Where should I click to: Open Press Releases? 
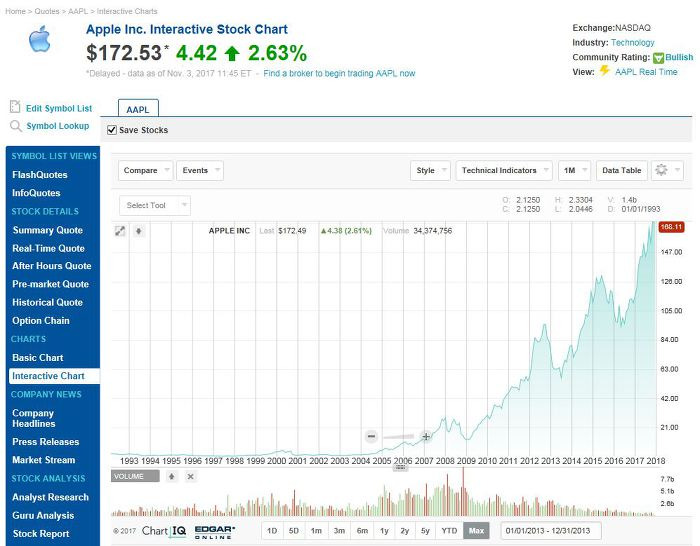[x=46, y=442]
